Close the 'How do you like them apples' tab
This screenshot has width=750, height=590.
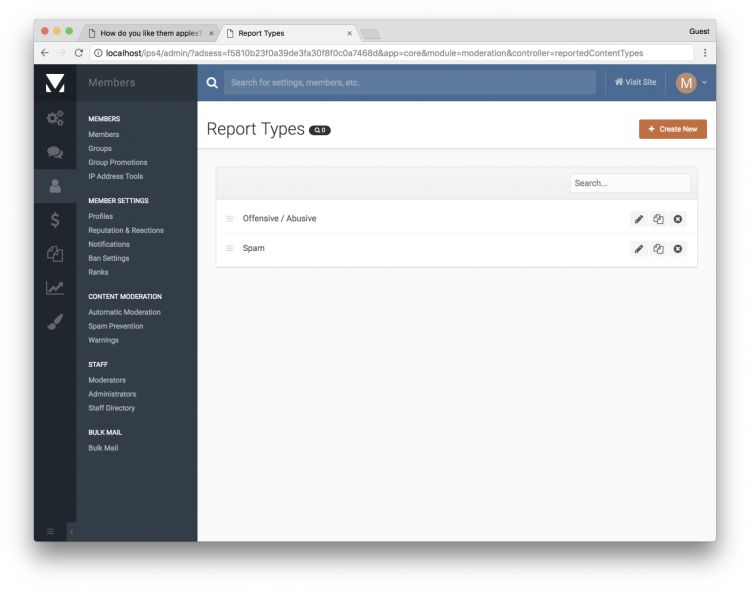click(x=211, y=33)
